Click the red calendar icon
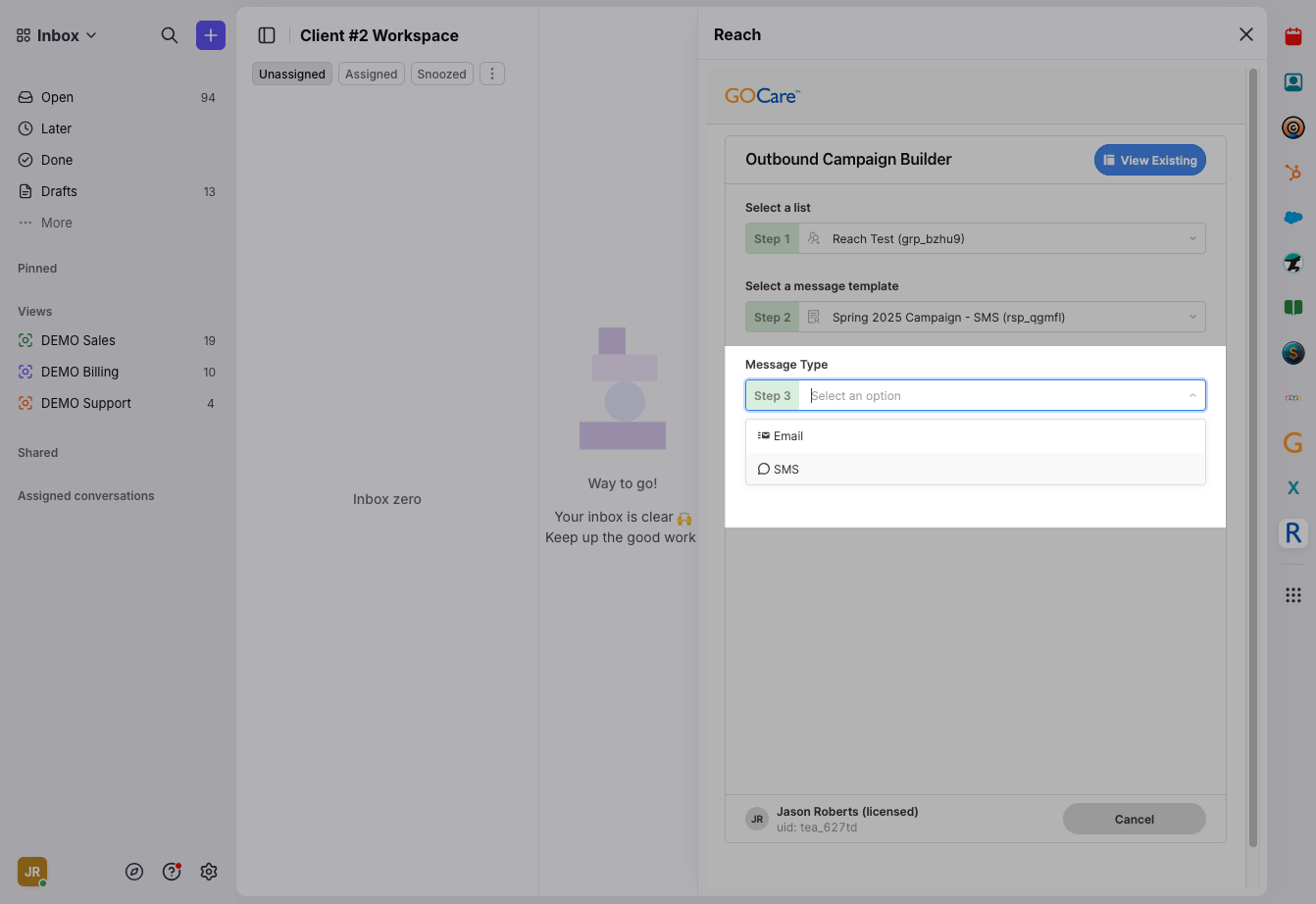1316x904 pixels. tap(1292, 37)
